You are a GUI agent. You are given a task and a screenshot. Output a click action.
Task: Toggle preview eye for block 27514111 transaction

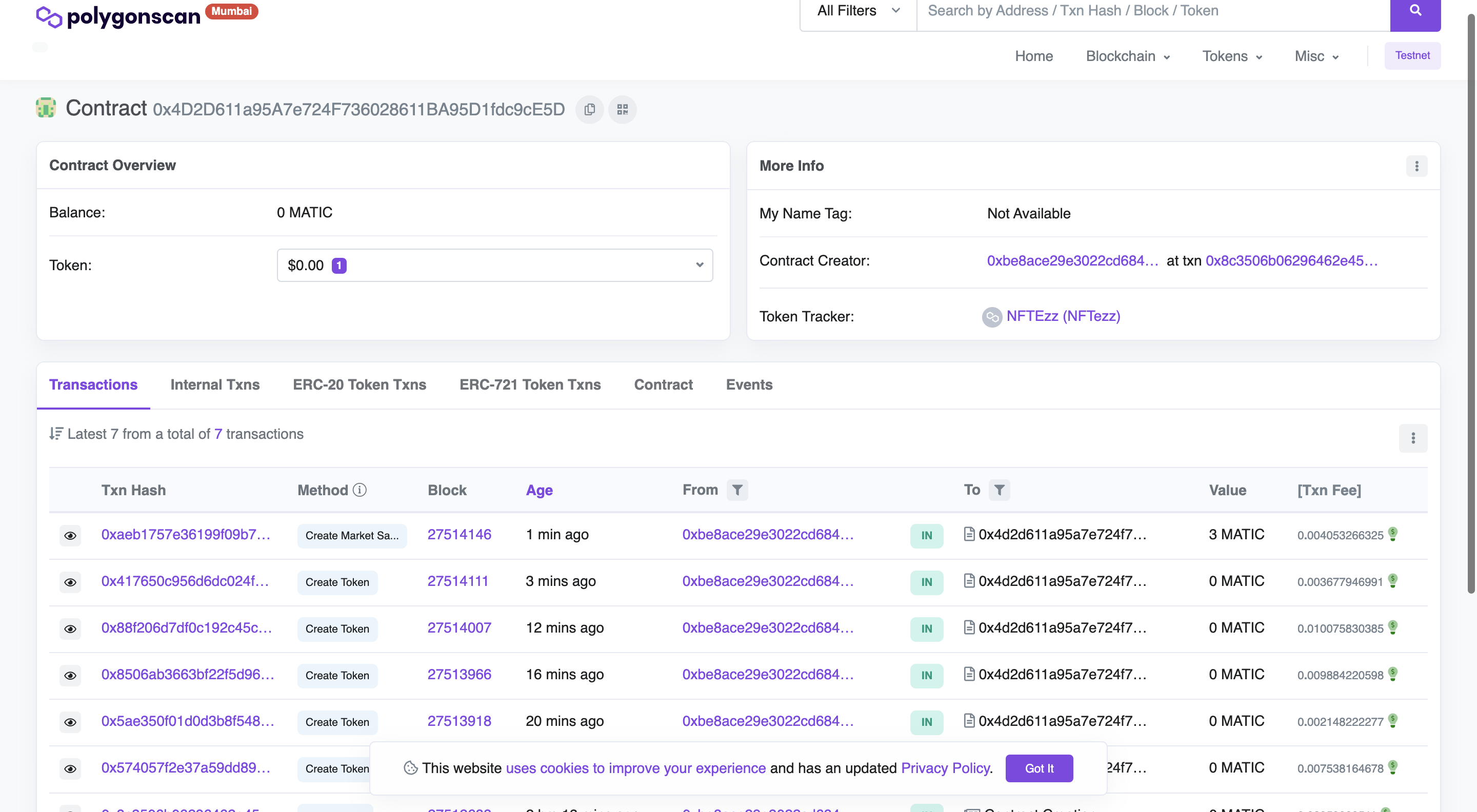coord(70,582)
